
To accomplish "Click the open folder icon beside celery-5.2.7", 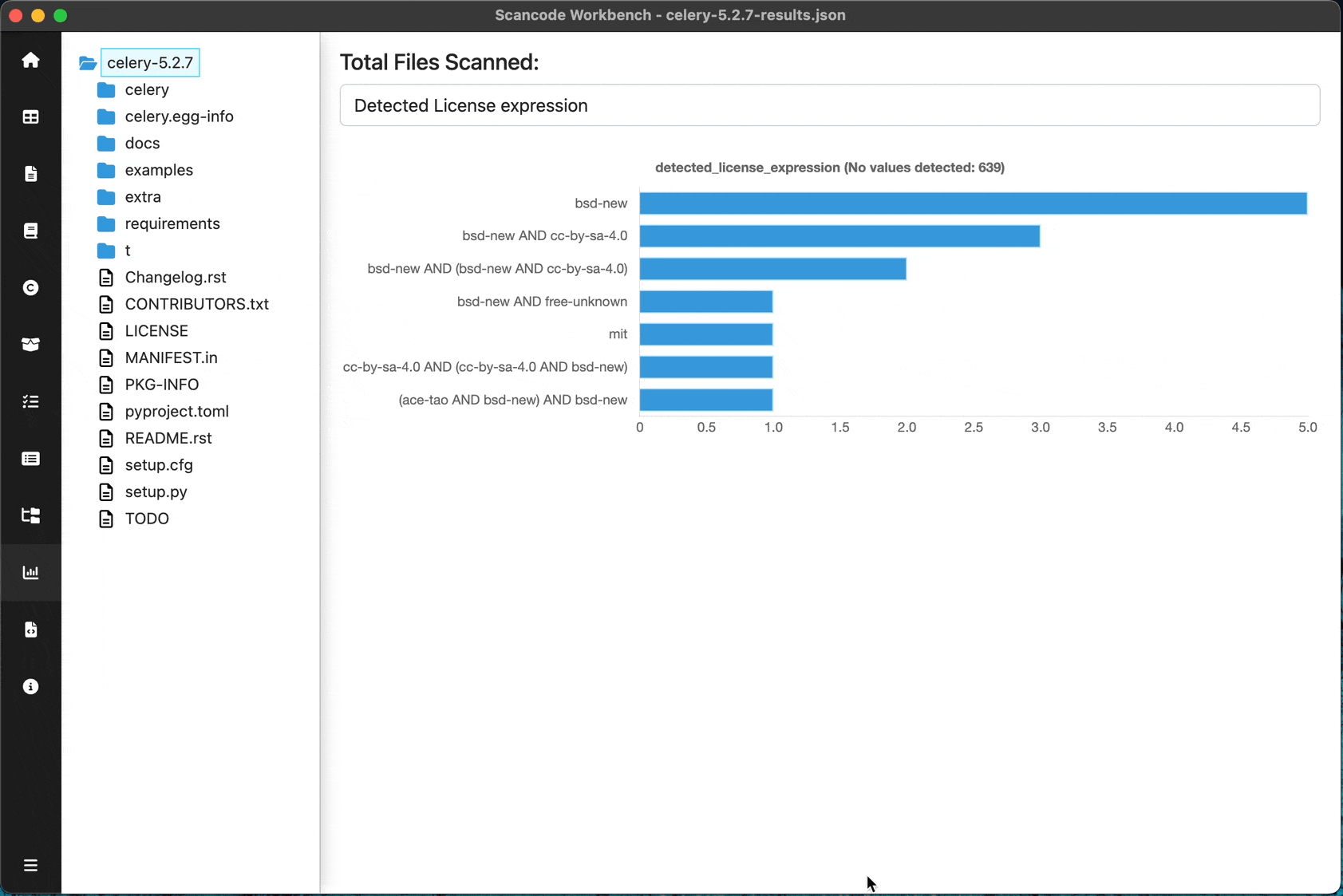I will (x=88, y=63).
